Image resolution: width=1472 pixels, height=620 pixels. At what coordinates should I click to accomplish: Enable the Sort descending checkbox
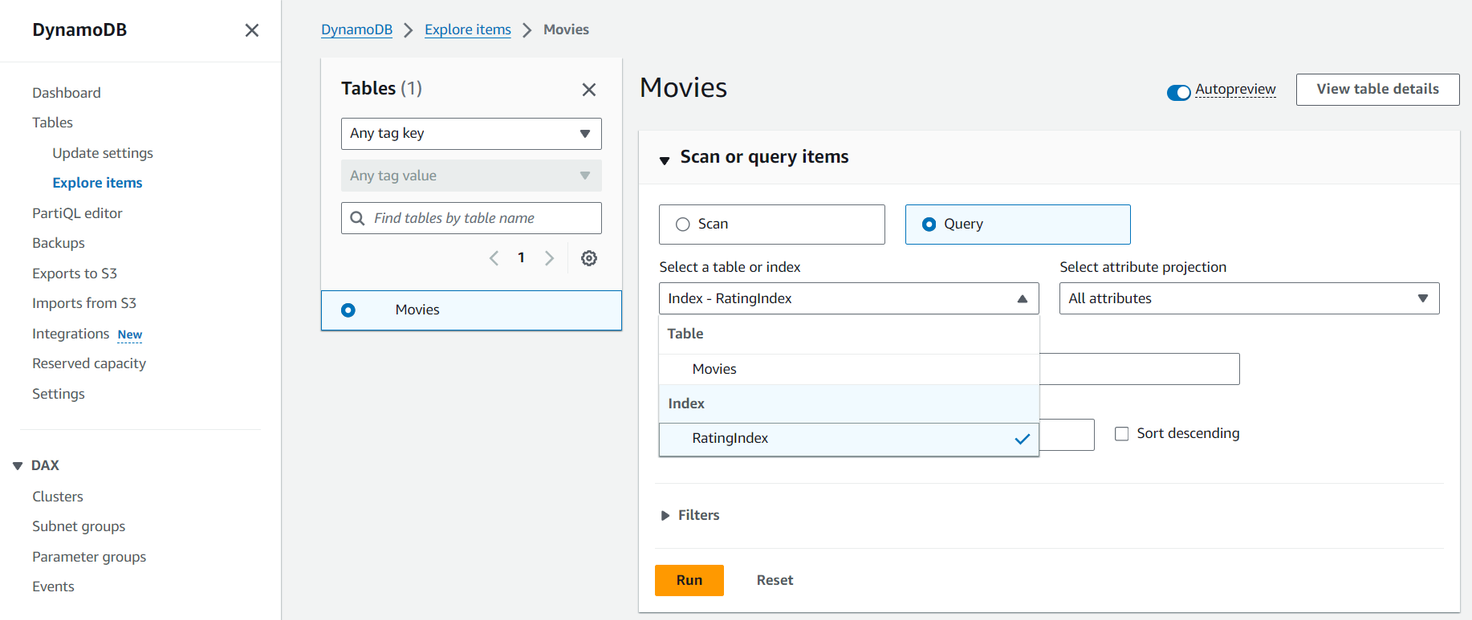[x=1122, y=434]
